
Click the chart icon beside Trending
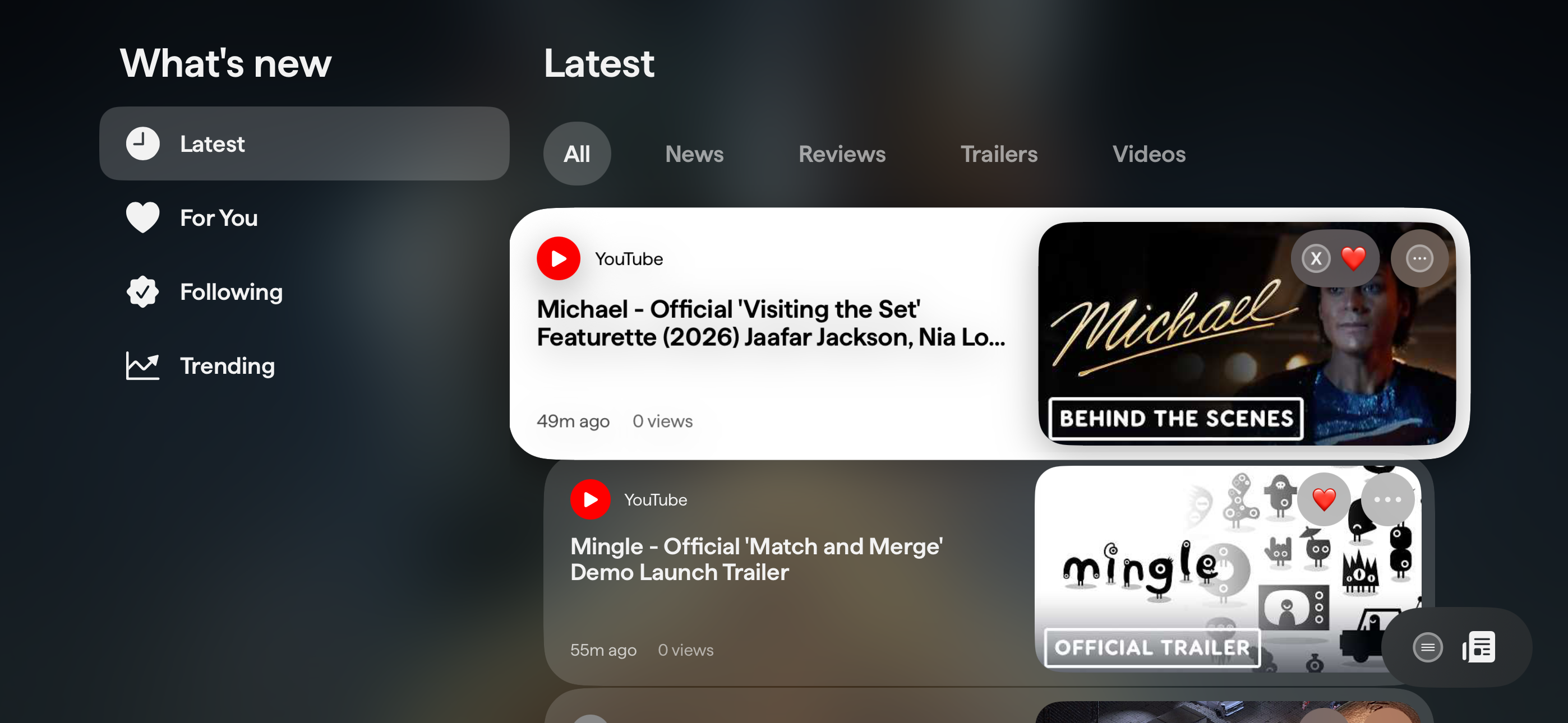tap(142, 366)
